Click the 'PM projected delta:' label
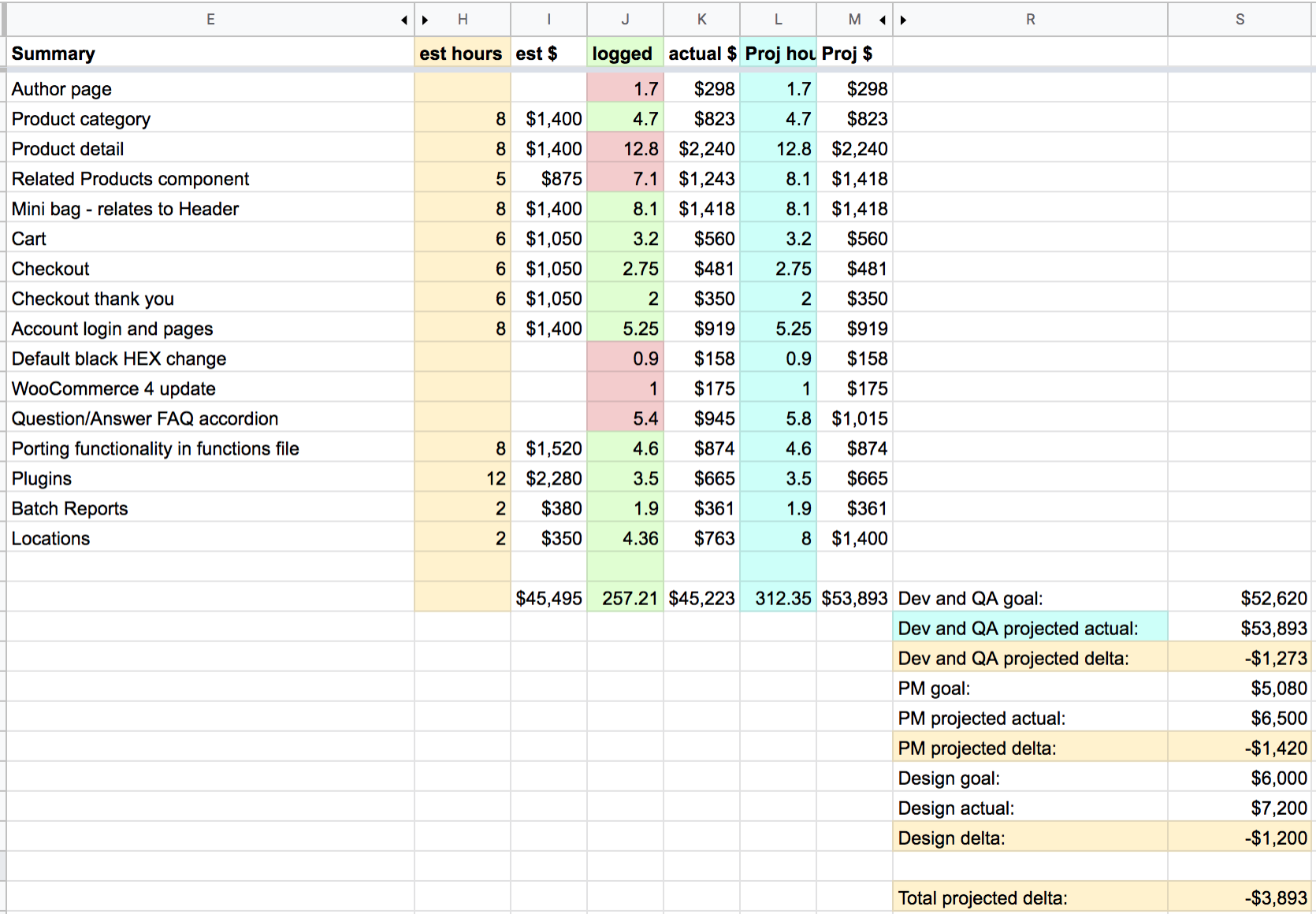The height and width of the screenshot is (914, 1316). coord(1030,747)
